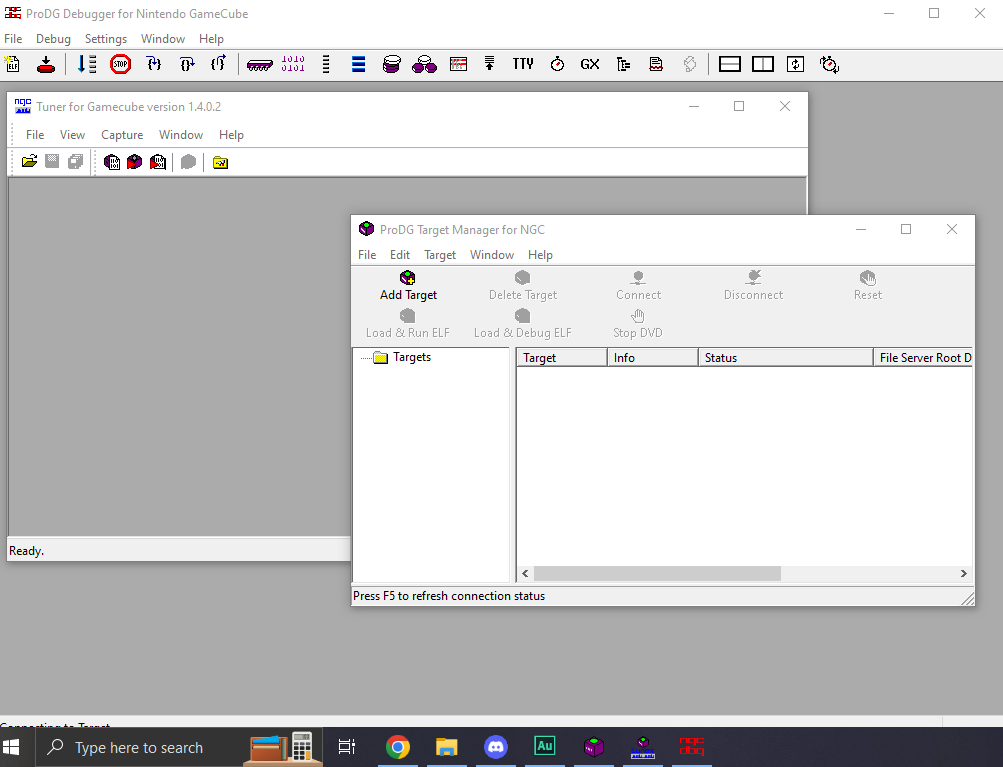Image resolution: width=1003 pixels, height=767 pixels.
Task: Click the second red capture icon in Tuner
Action: tap(134, 162)
